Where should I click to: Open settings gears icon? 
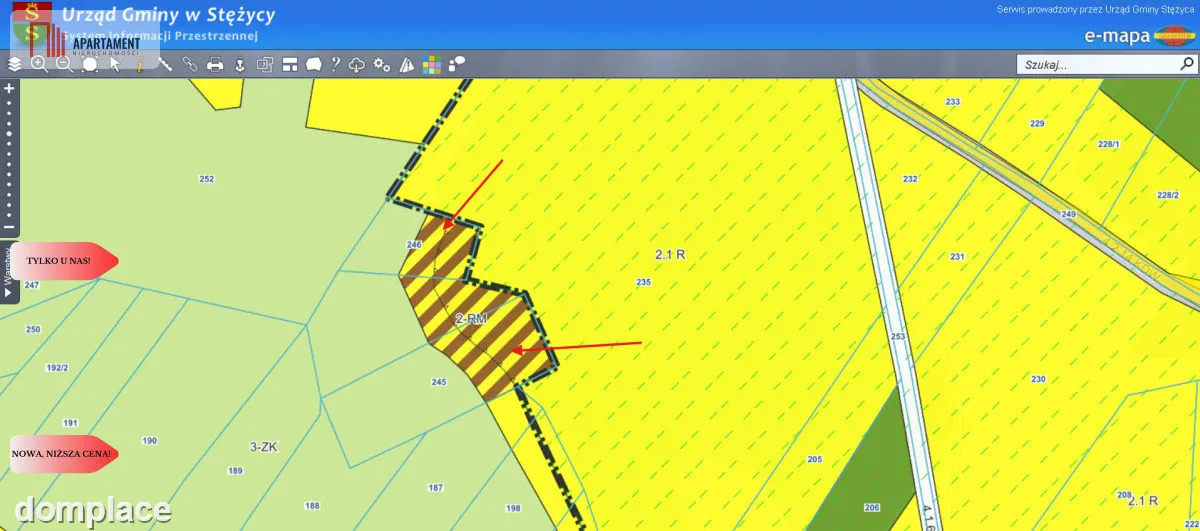(x=382, y=64)
